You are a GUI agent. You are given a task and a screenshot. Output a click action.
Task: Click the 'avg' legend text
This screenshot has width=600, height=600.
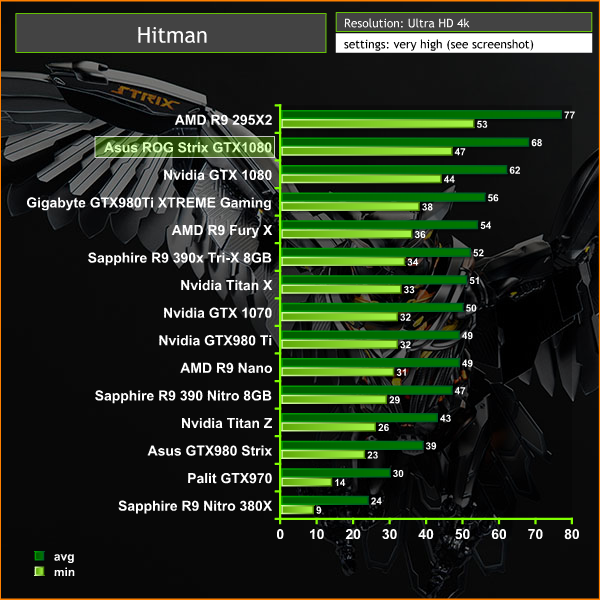(x=64, y=557)
